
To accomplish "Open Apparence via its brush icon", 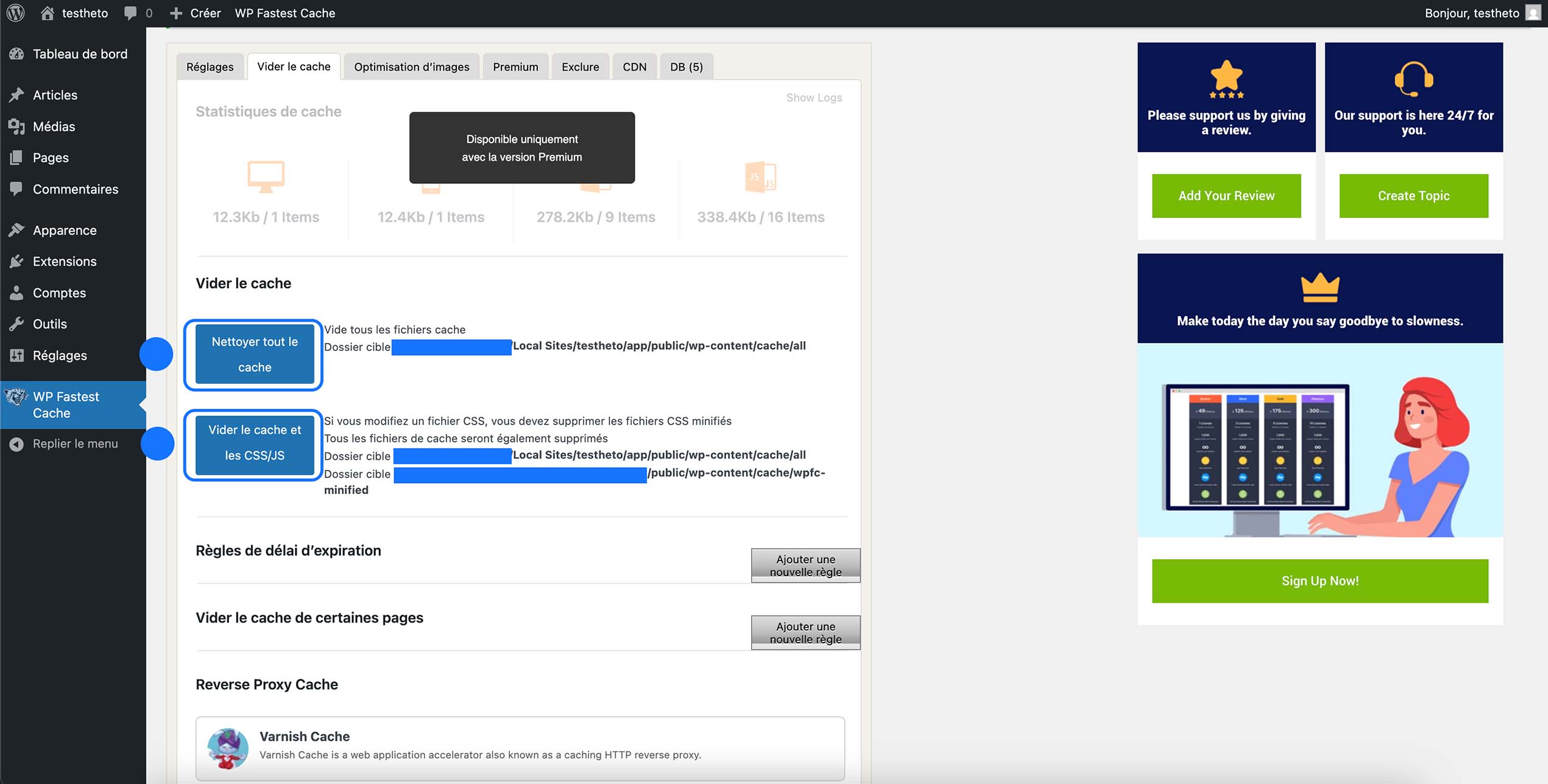I will (17, 230).
